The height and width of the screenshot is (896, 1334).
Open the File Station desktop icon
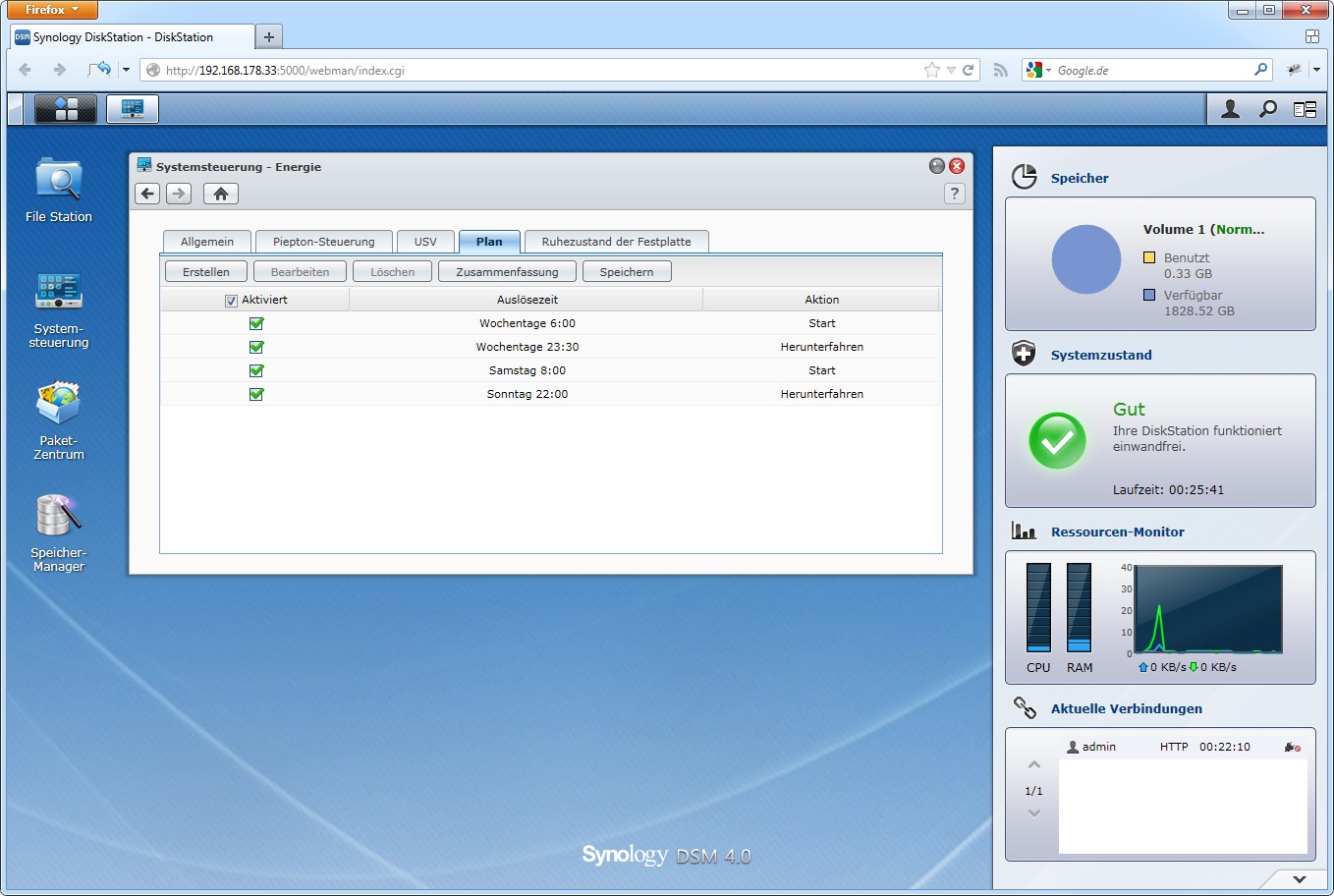pos(59,190)
